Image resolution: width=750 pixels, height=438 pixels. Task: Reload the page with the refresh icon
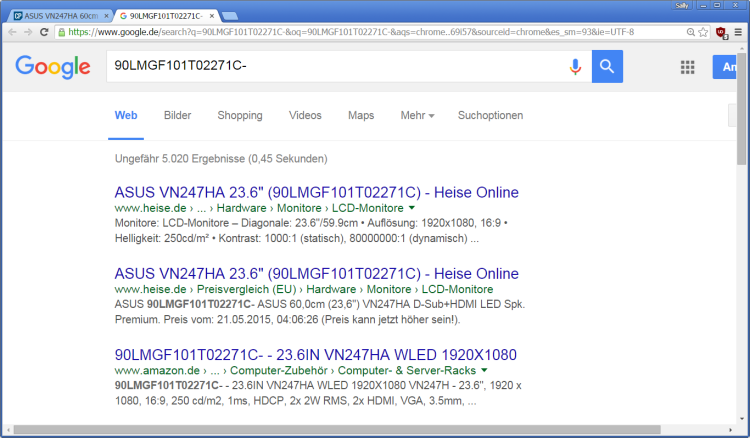(x=46, y=32)
